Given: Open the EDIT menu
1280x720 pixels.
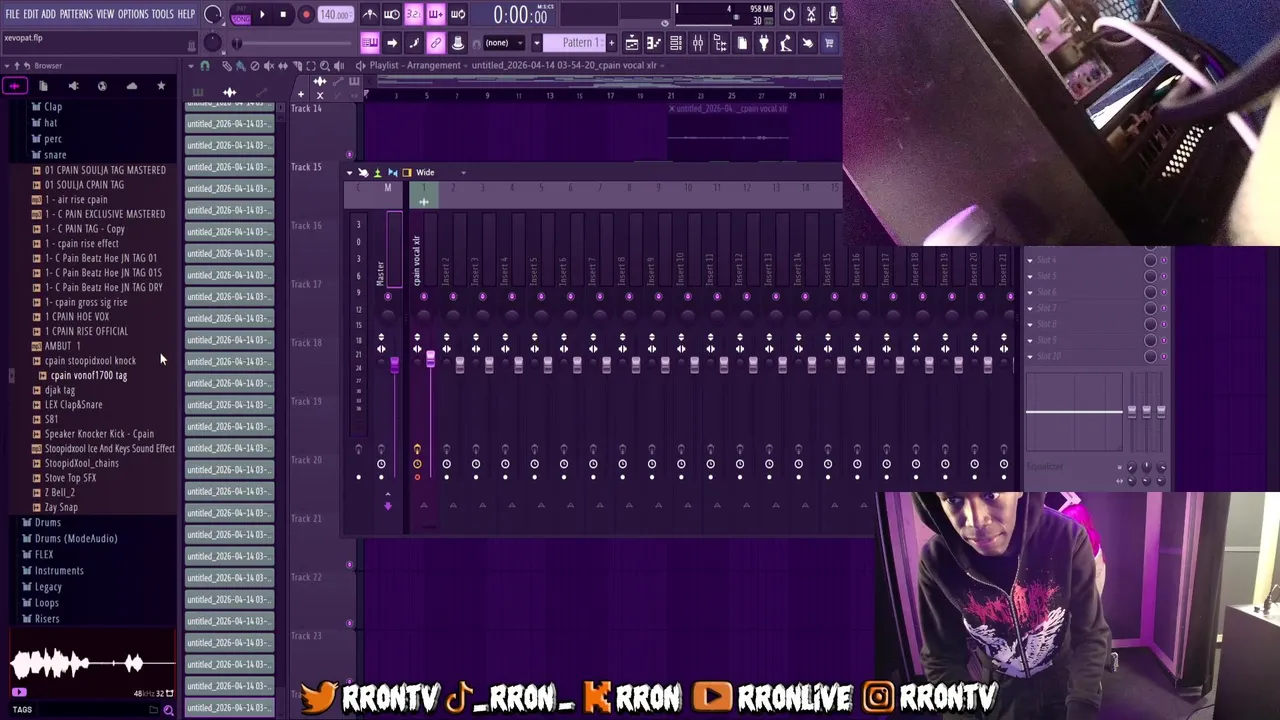Looking at the screenshot, I should (31, 14).
